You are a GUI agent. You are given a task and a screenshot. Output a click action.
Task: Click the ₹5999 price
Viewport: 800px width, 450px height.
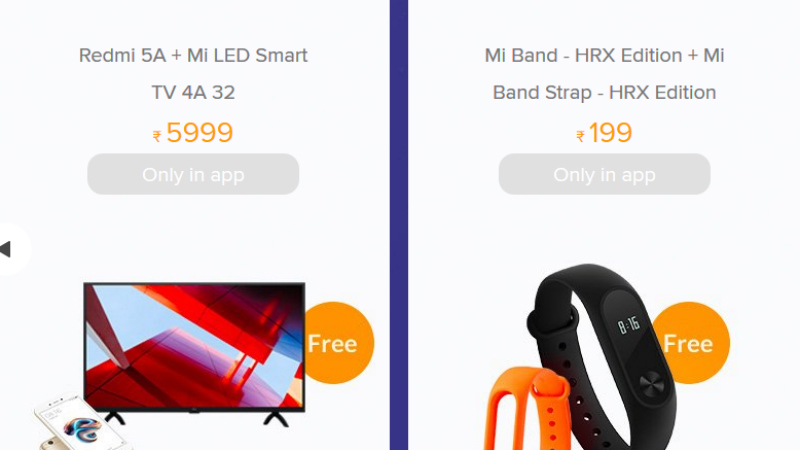193,133
